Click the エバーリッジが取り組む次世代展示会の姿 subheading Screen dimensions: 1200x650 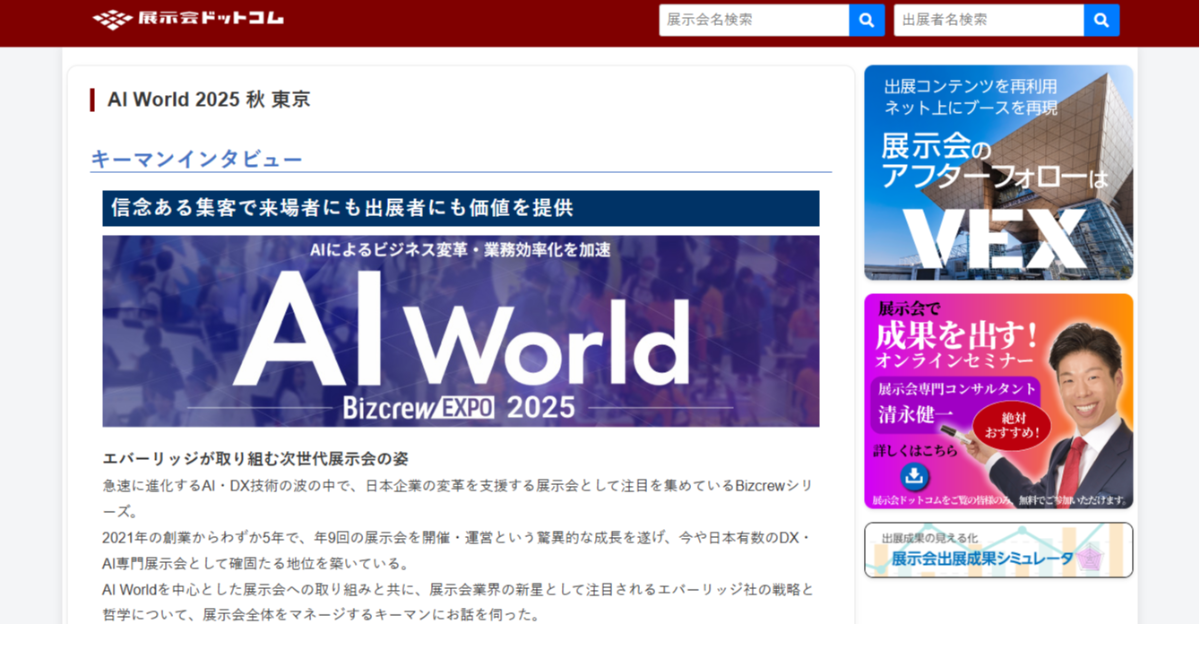tap(255, 458)
